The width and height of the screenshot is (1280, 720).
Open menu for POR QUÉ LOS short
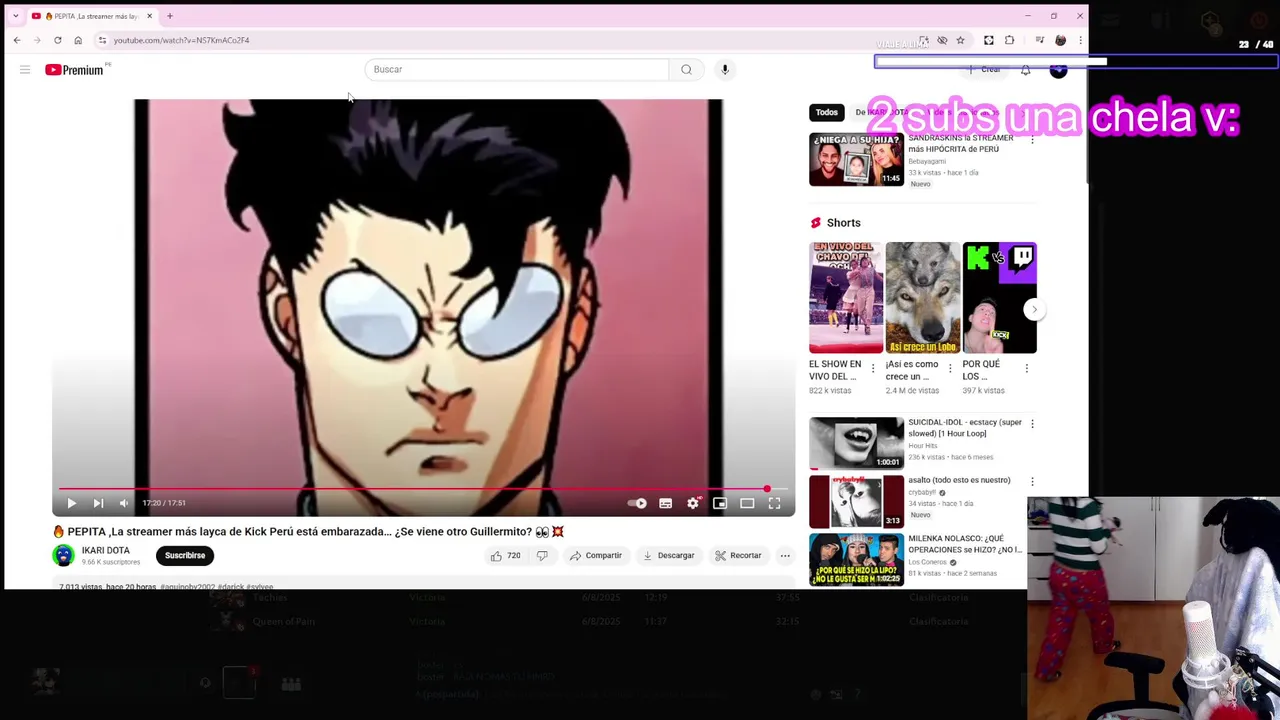click(1026, 369)
